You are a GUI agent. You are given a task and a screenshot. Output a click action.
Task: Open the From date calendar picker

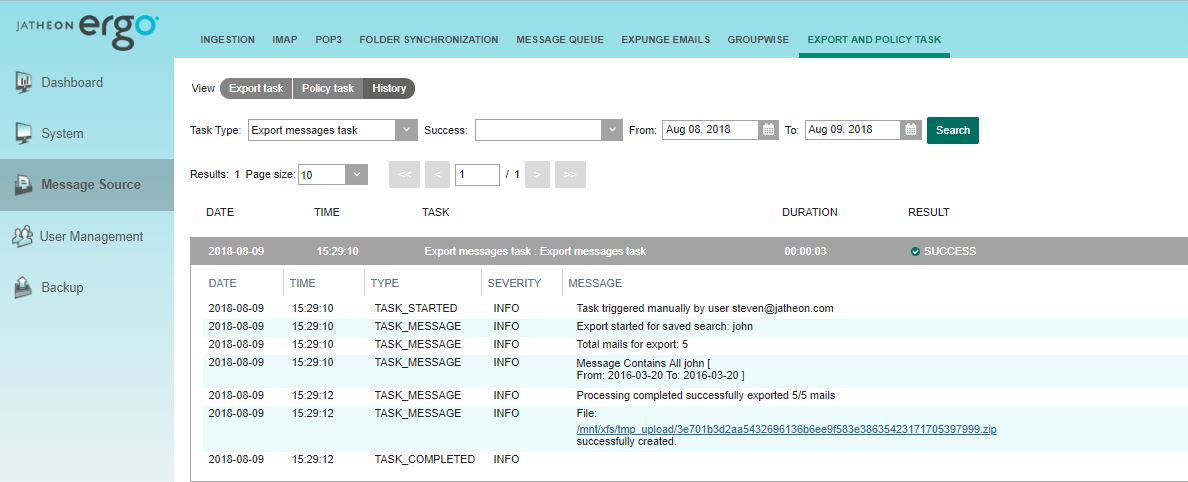(768, 130)
